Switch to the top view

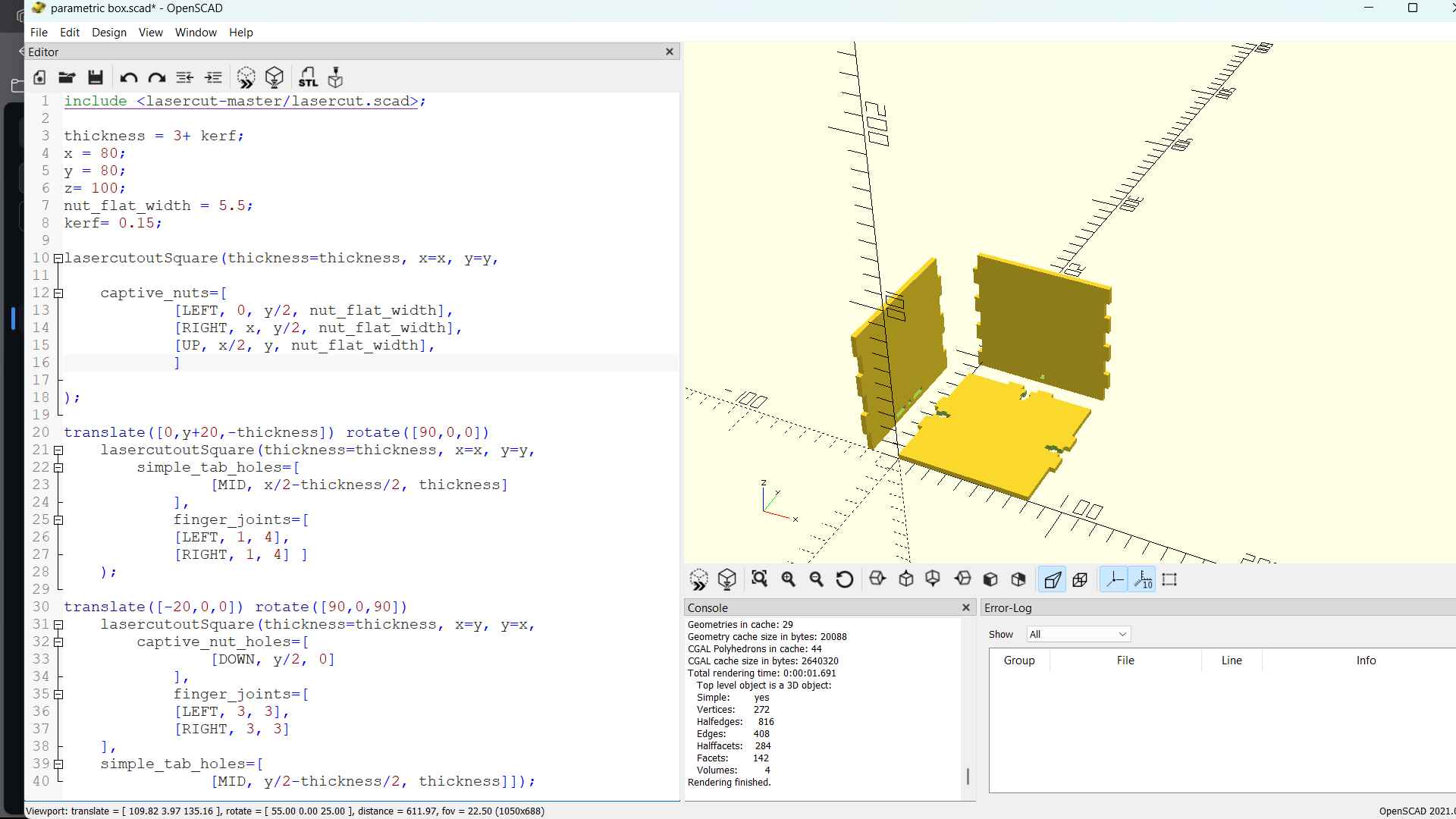pyautogui.click(x=905, y=579)
